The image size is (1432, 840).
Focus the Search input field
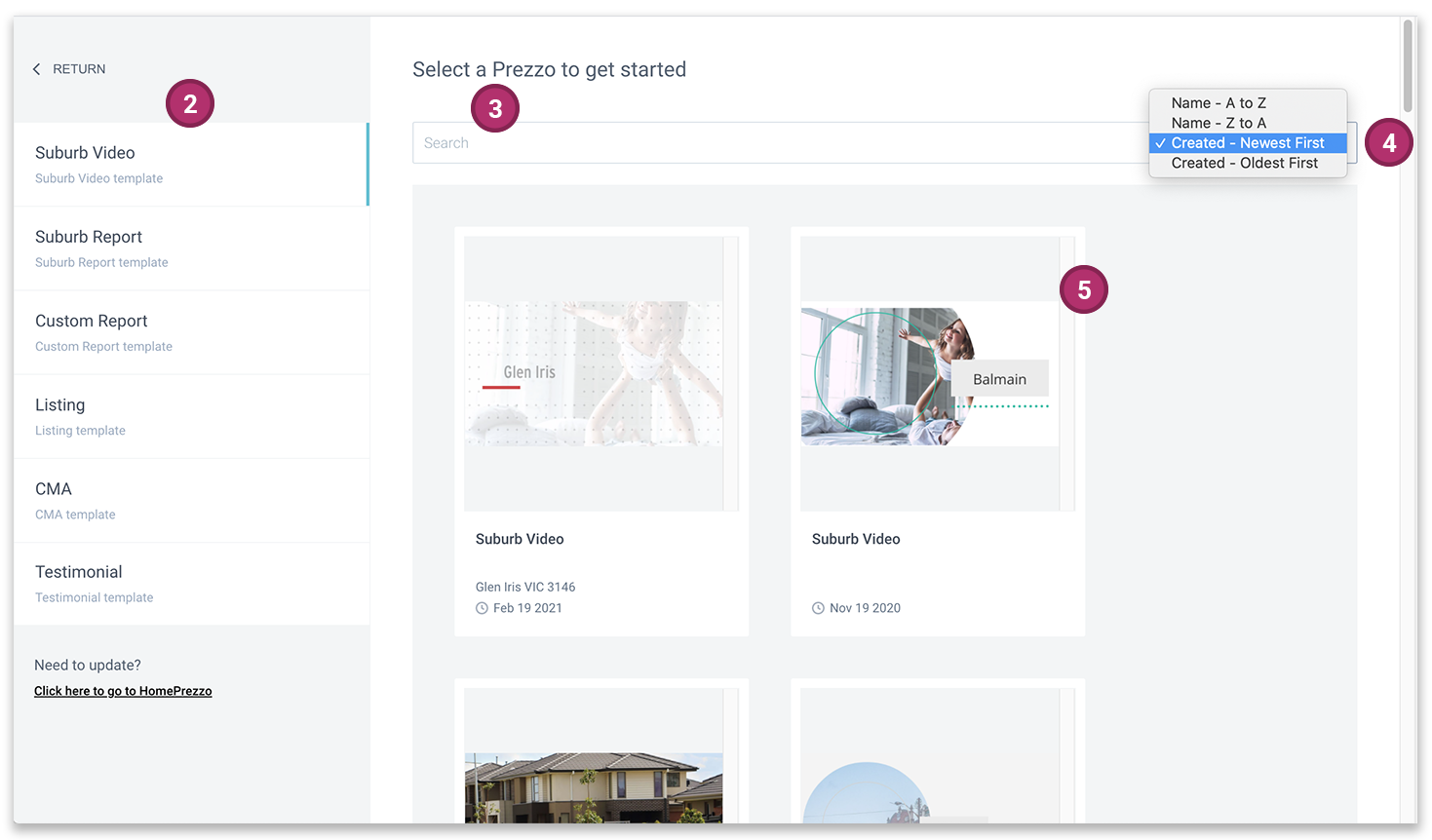pyautogui.click(x=780, y=142)
